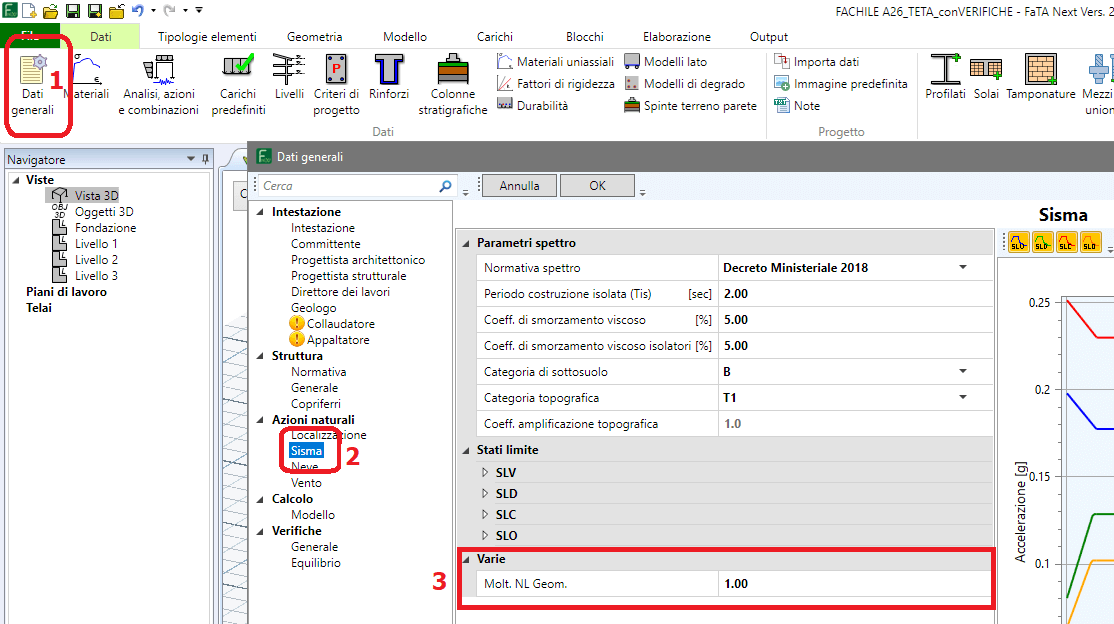
Task: Expand the SLC limit state
Action: [485, 515]
